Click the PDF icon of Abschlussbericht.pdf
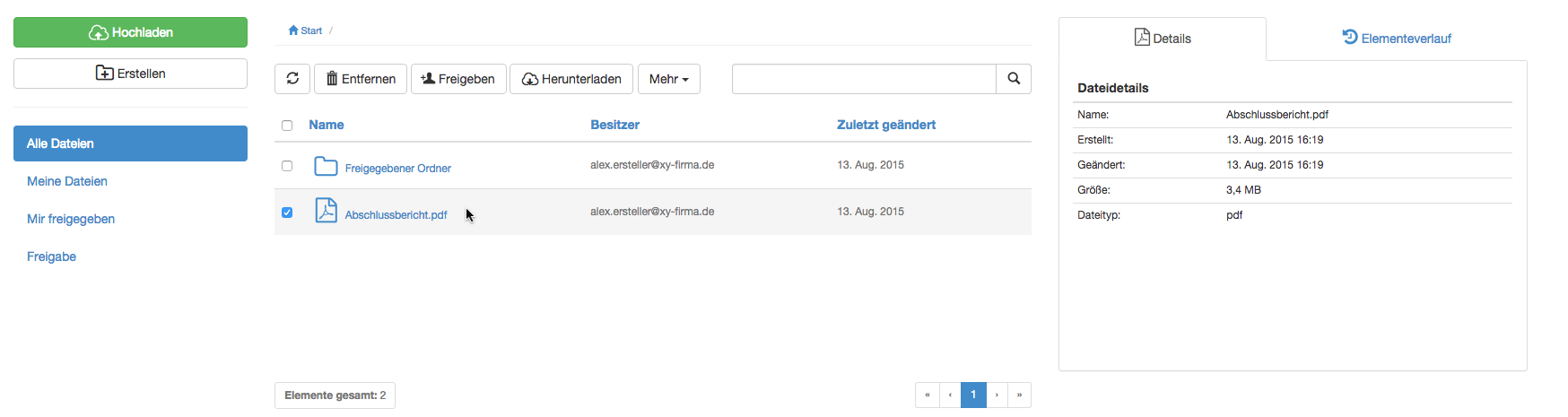The width and height of the screenshot is (1568, 417). click(x=326, y=210)
